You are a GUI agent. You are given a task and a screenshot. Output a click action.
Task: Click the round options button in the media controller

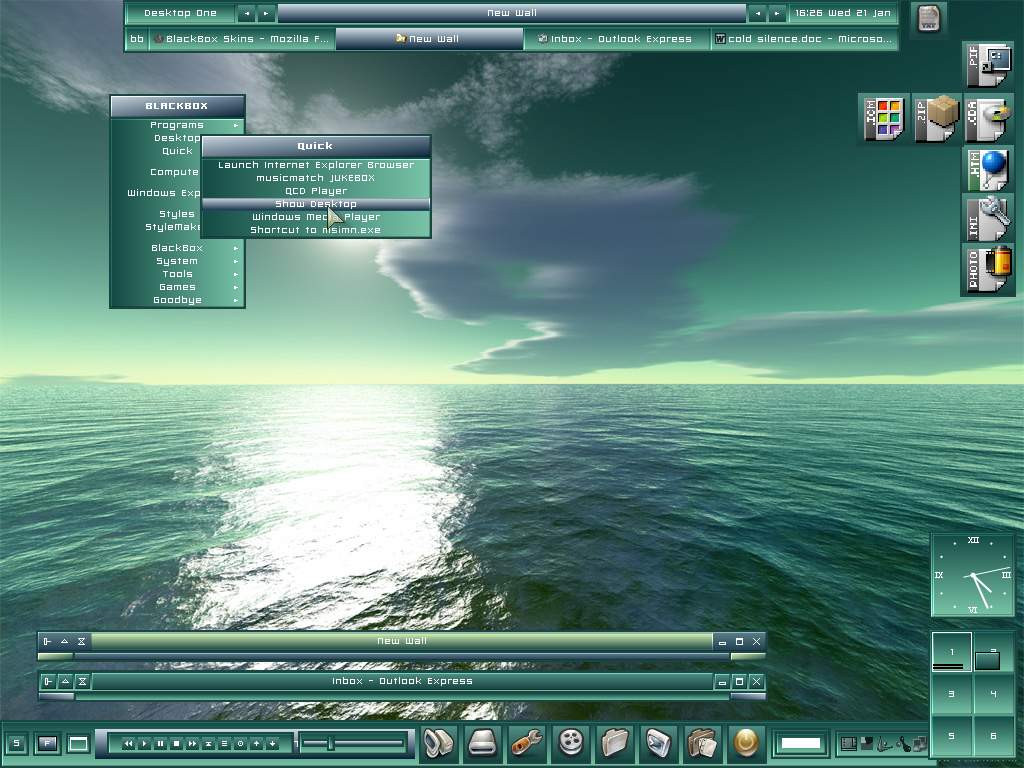(x=240, y=743)
